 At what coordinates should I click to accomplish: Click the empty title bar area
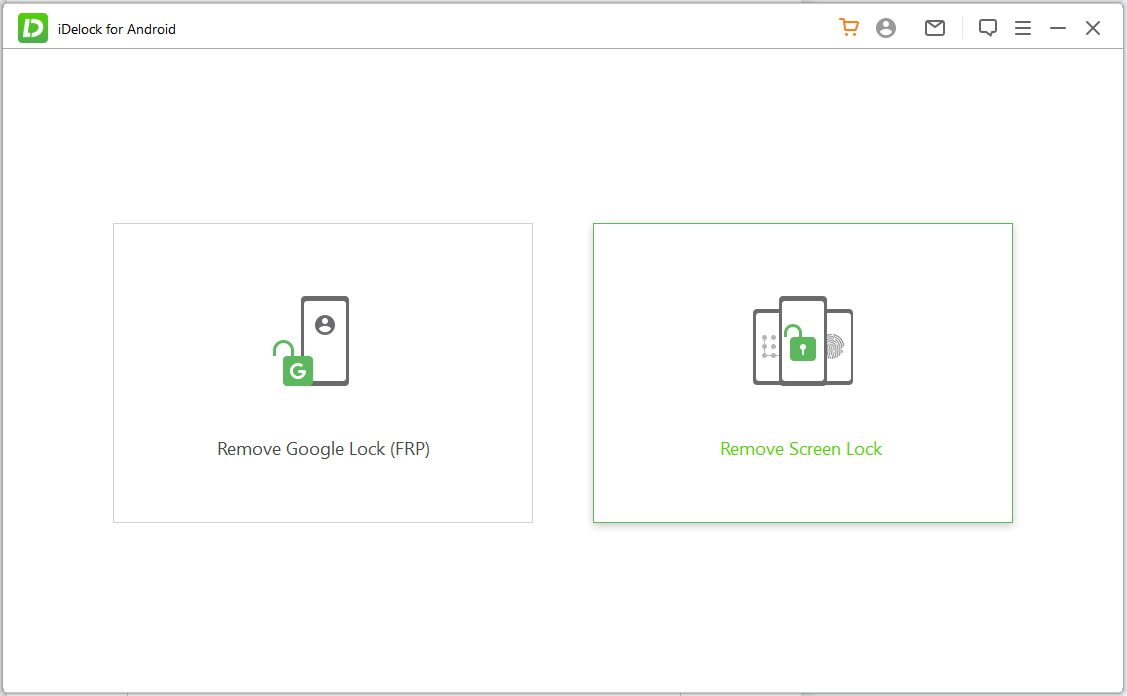pyautogui.click(x=500, y=28)
